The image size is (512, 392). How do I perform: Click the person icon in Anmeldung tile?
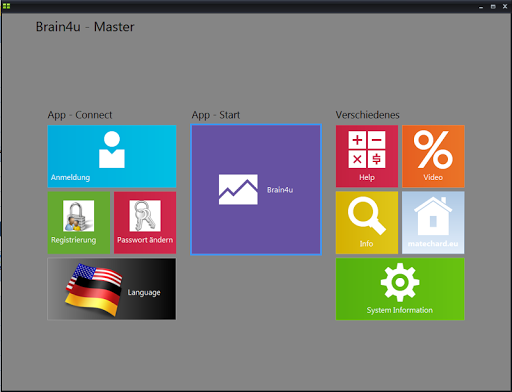pyautogui.click(x=112, y=150)
